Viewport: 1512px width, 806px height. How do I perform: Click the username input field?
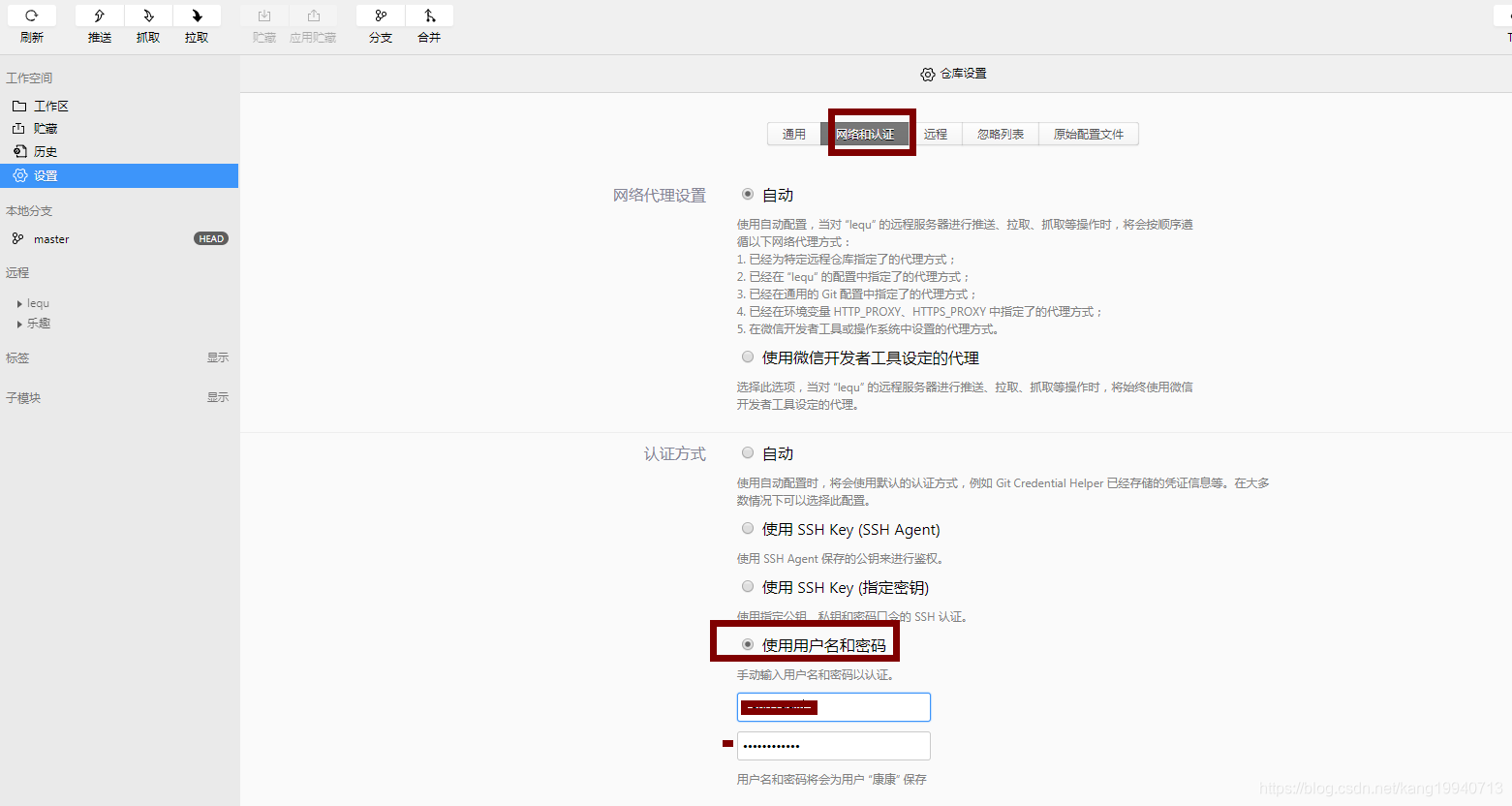pos(834,707)
